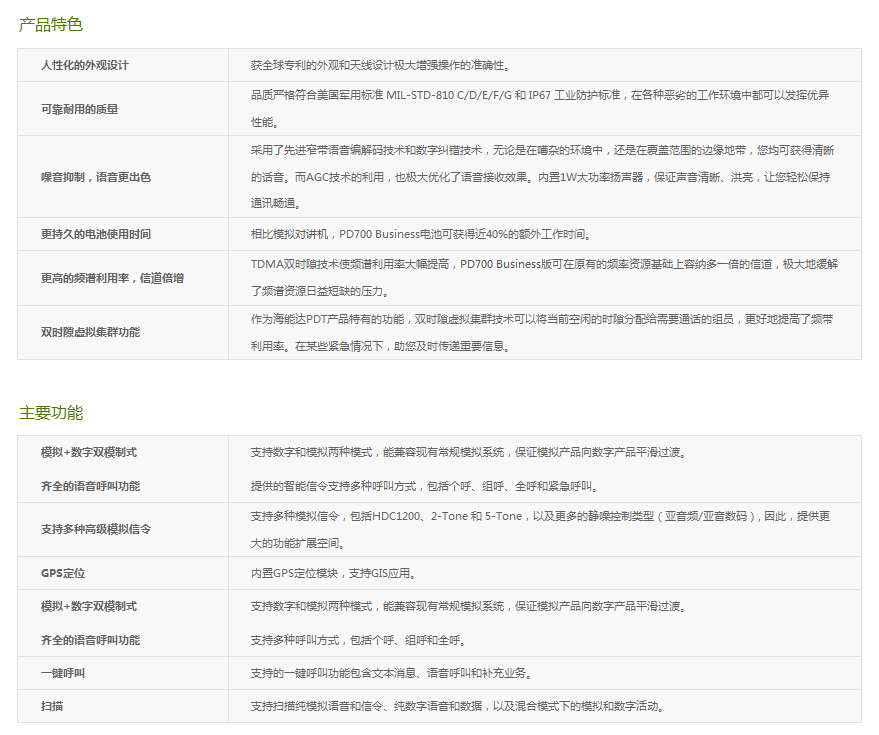
Task: Select the 支持扫描纯模拟语音和信令 description text
Action: (457, 706)
